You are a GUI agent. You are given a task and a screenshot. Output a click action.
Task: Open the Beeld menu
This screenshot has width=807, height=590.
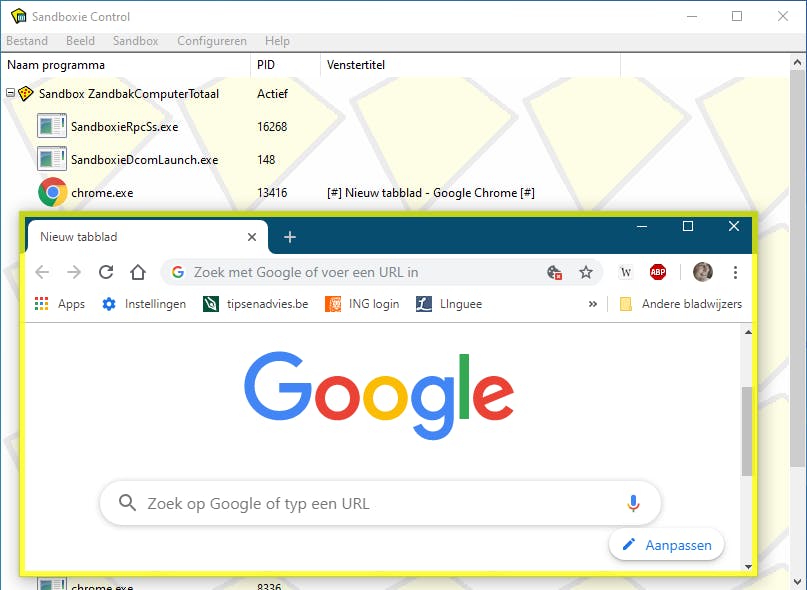[80, 41]
